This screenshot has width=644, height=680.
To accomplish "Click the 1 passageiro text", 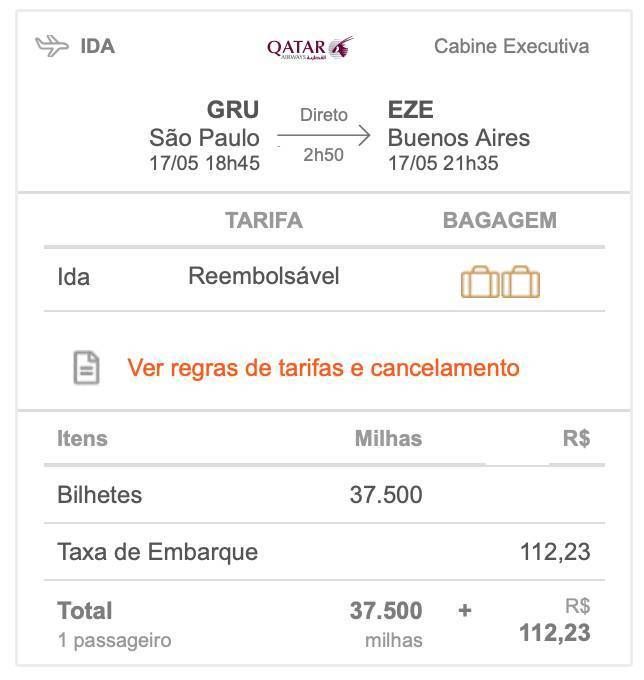I will pyautogui.click(x=114, y=641).
